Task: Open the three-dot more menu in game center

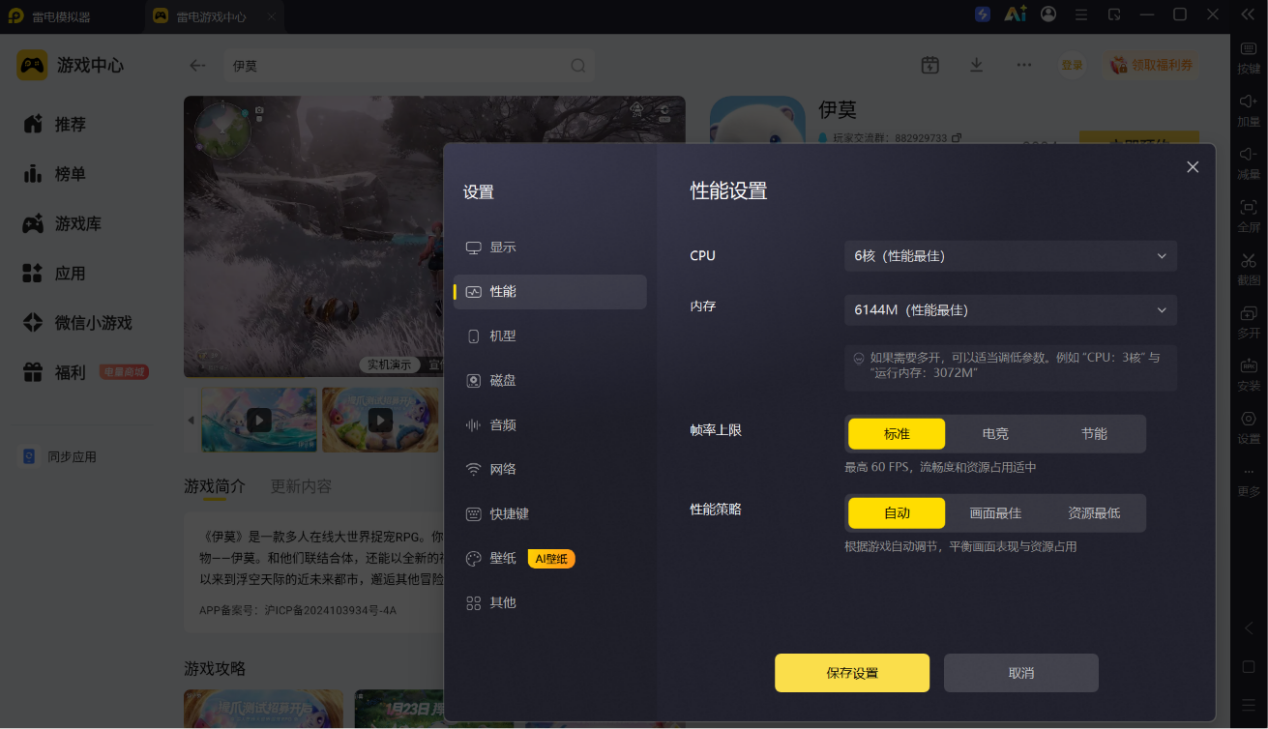Action: tap(1023, 65)
